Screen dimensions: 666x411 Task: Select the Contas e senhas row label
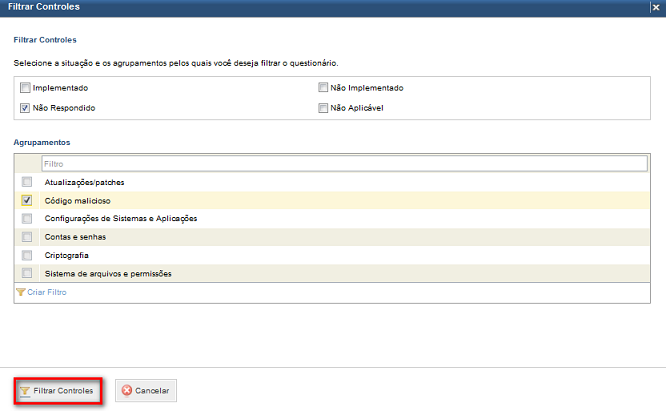(75, 237)
